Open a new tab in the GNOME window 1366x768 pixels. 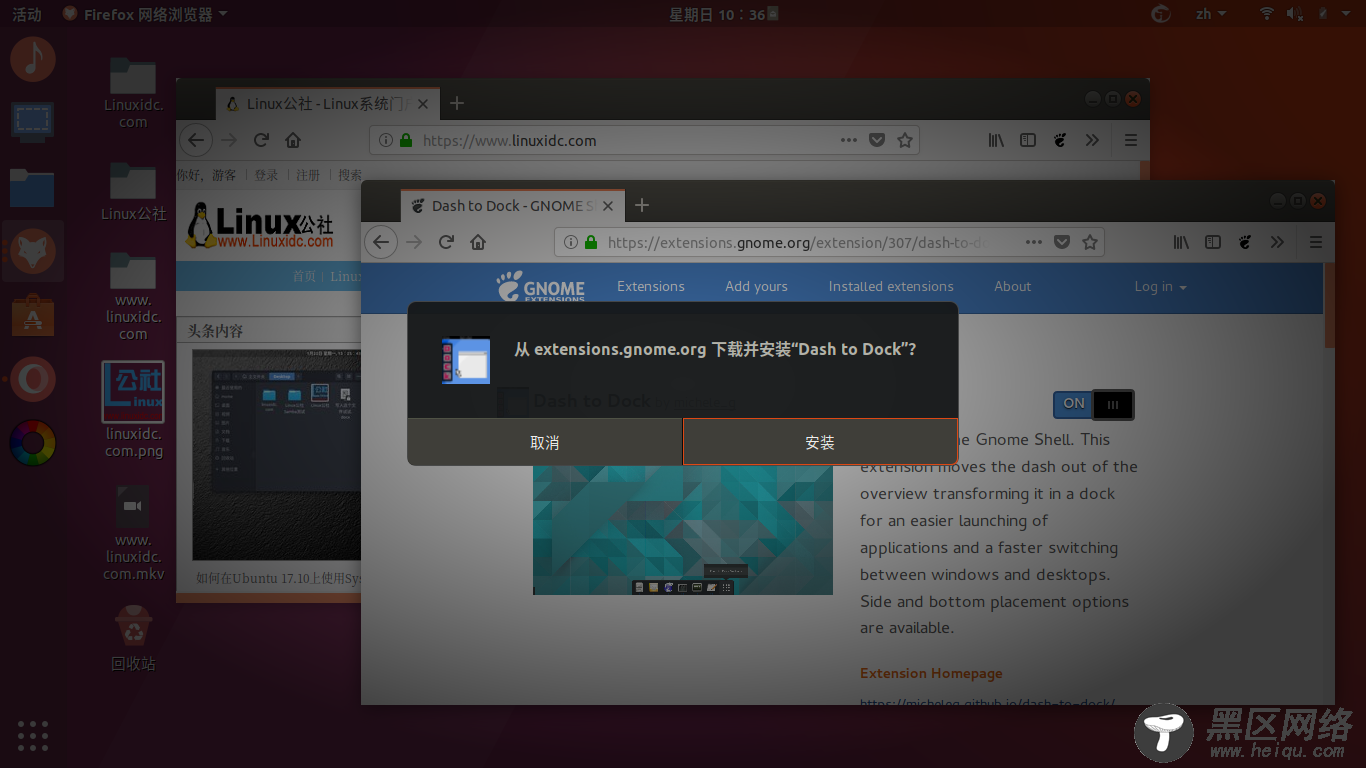click(x=642, y=205)
